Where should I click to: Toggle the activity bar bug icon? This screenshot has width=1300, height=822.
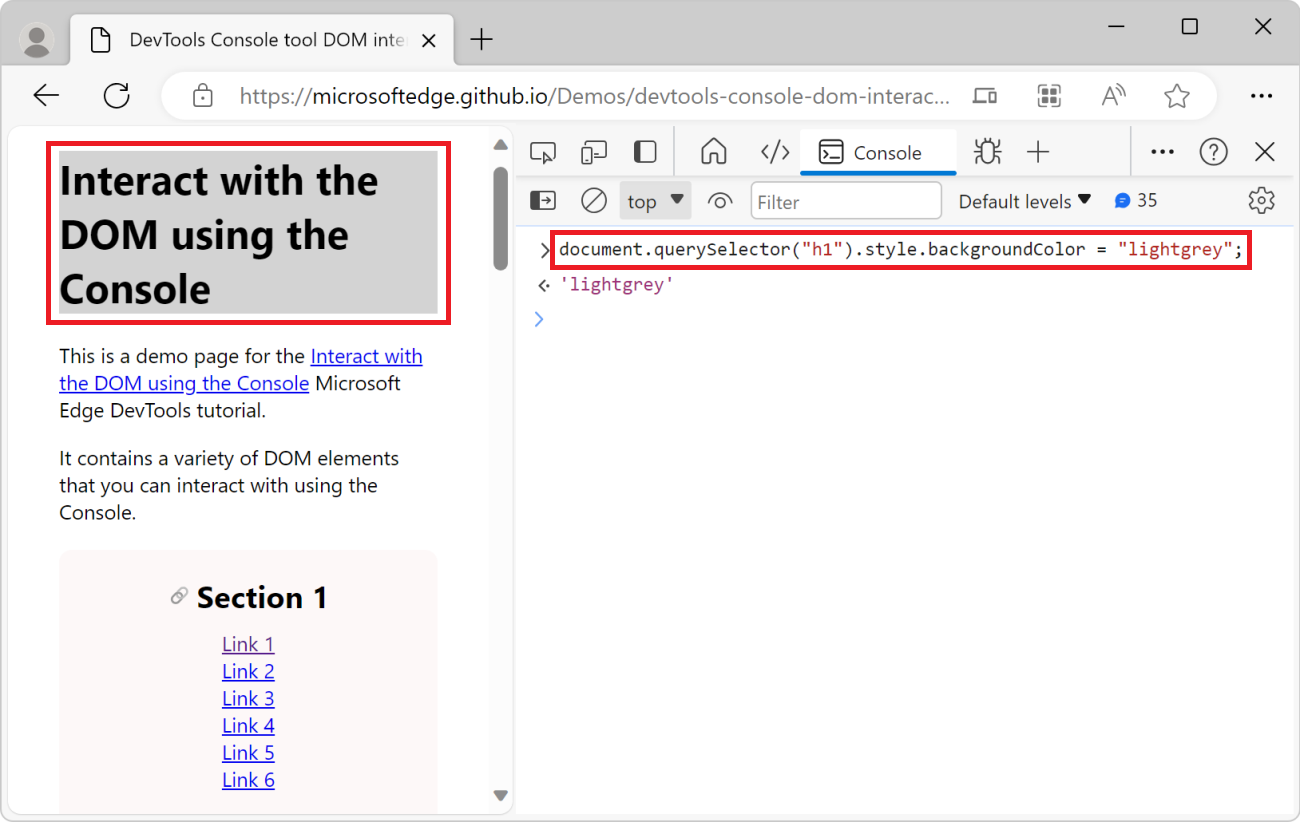pyautogui.click(x=987, y=151)
